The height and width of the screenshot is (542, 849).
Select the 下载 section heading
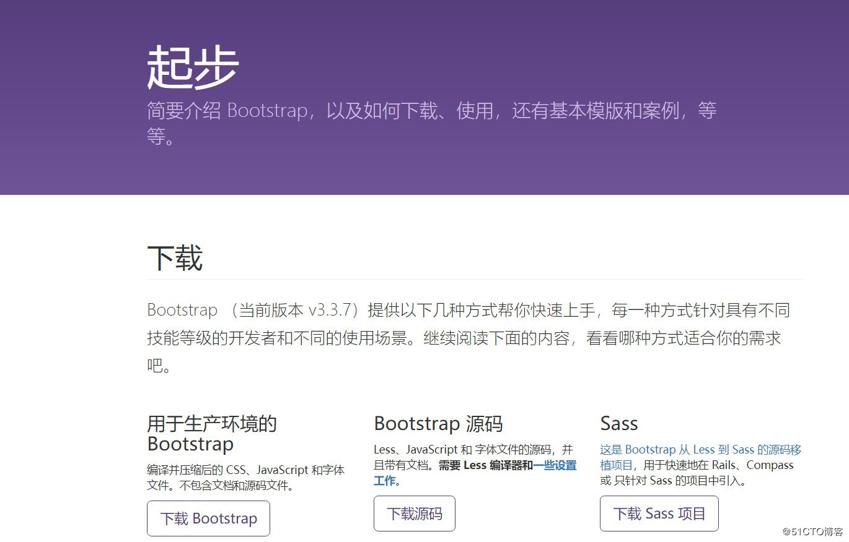coord(174,258)
